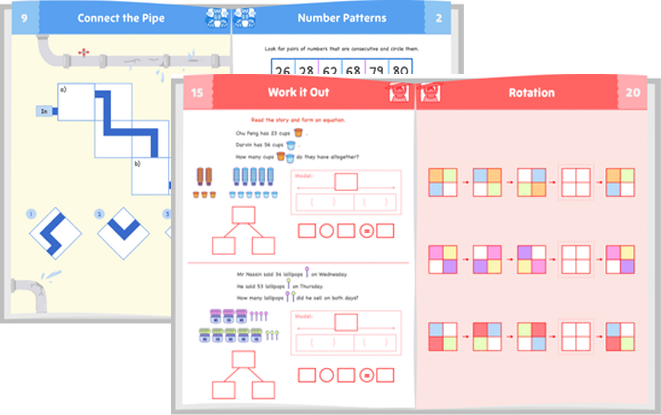Click the robot icon beside Number Patterns
The height and width of the screenshot is (415, 661).
[247, 18]
